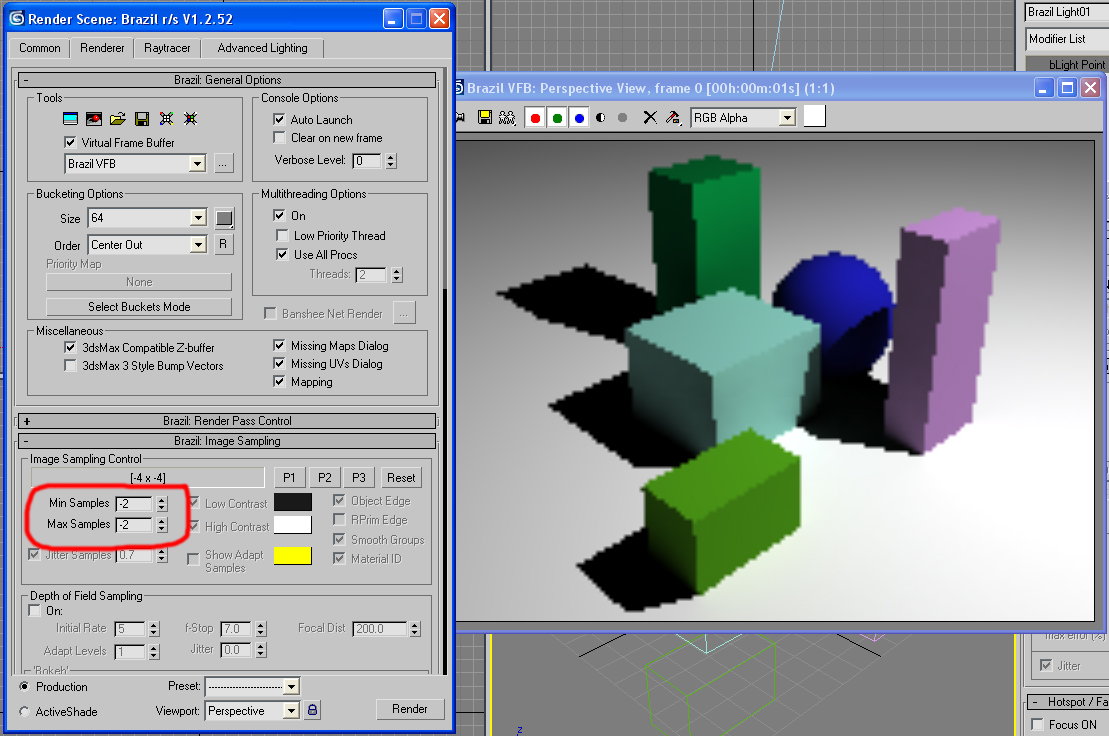Click the yellow Show Adapt Samples swatch

click(x=293, y=556)
